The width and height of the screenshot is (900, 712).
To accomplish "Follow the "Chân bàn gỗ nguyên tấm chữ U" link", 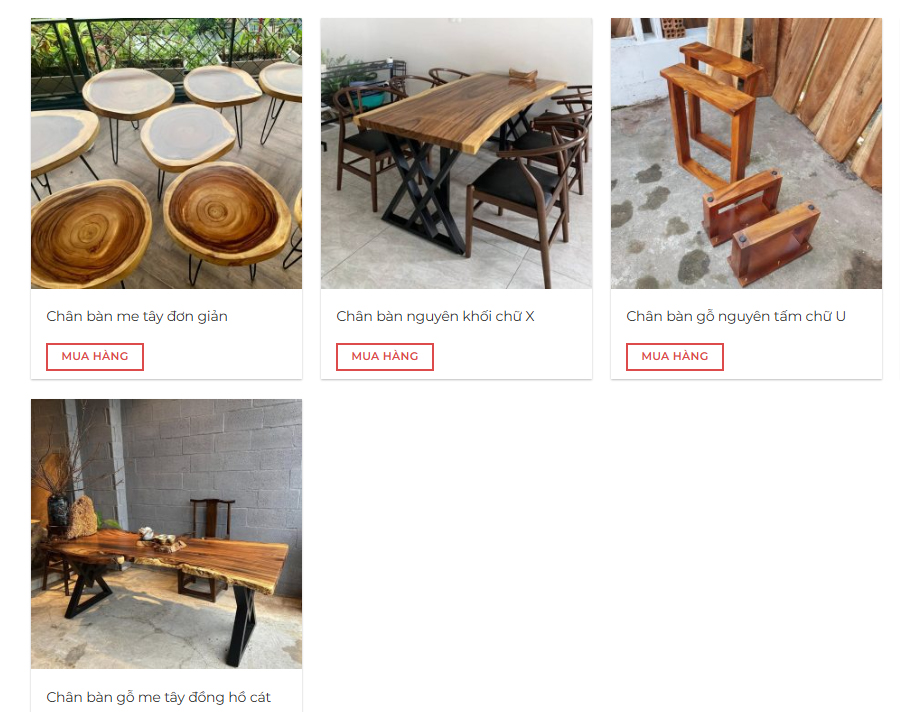I will tap(736, 316).
